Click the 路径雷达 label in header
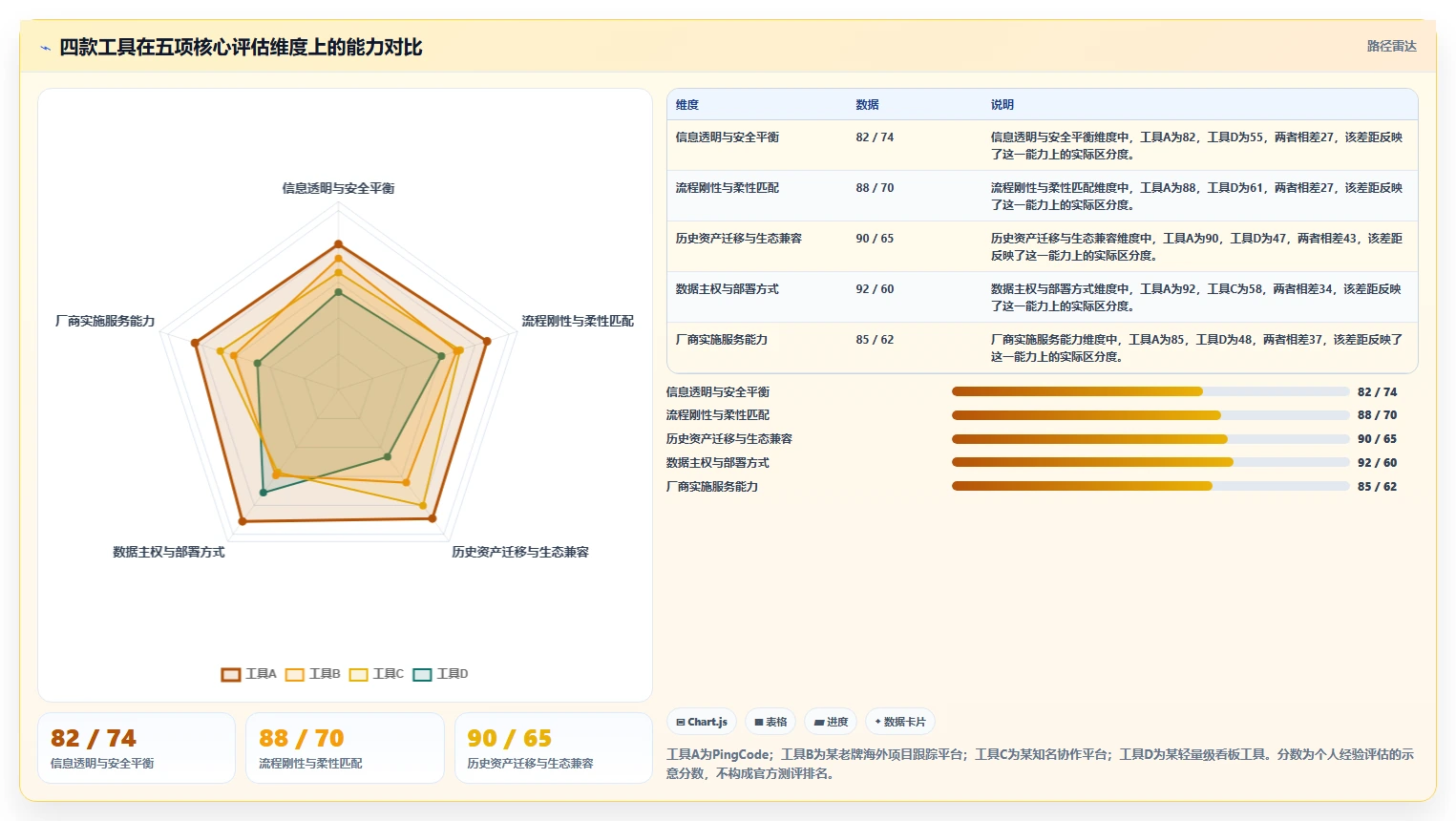1456x821 pixels. pos(1391,46)
